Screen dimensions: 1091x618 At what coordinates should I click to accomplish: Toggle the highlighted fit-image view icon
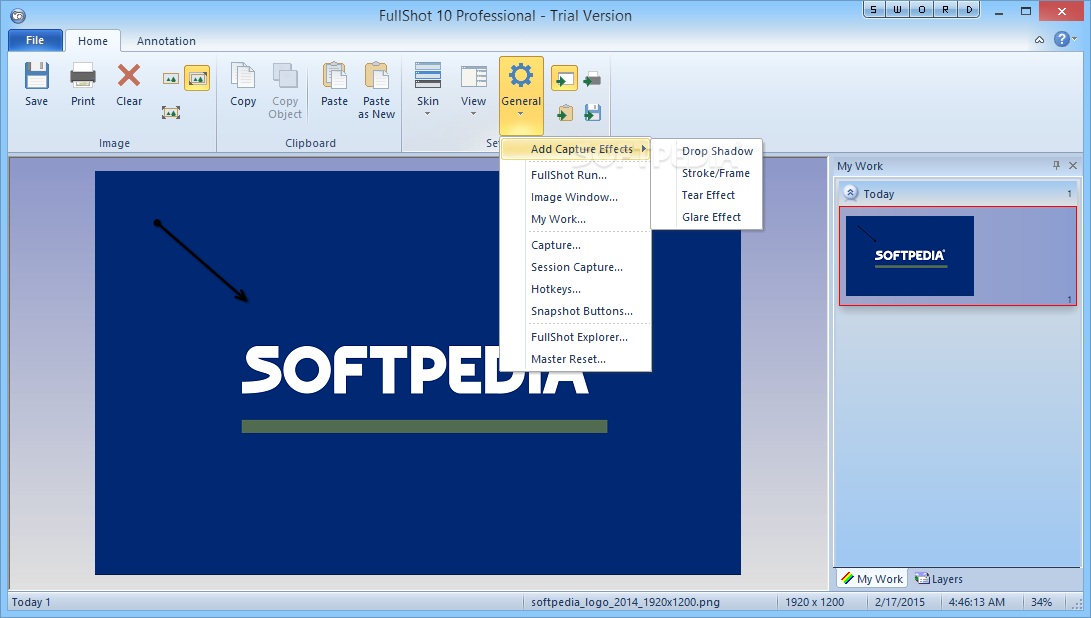click(x=197, y=79)
